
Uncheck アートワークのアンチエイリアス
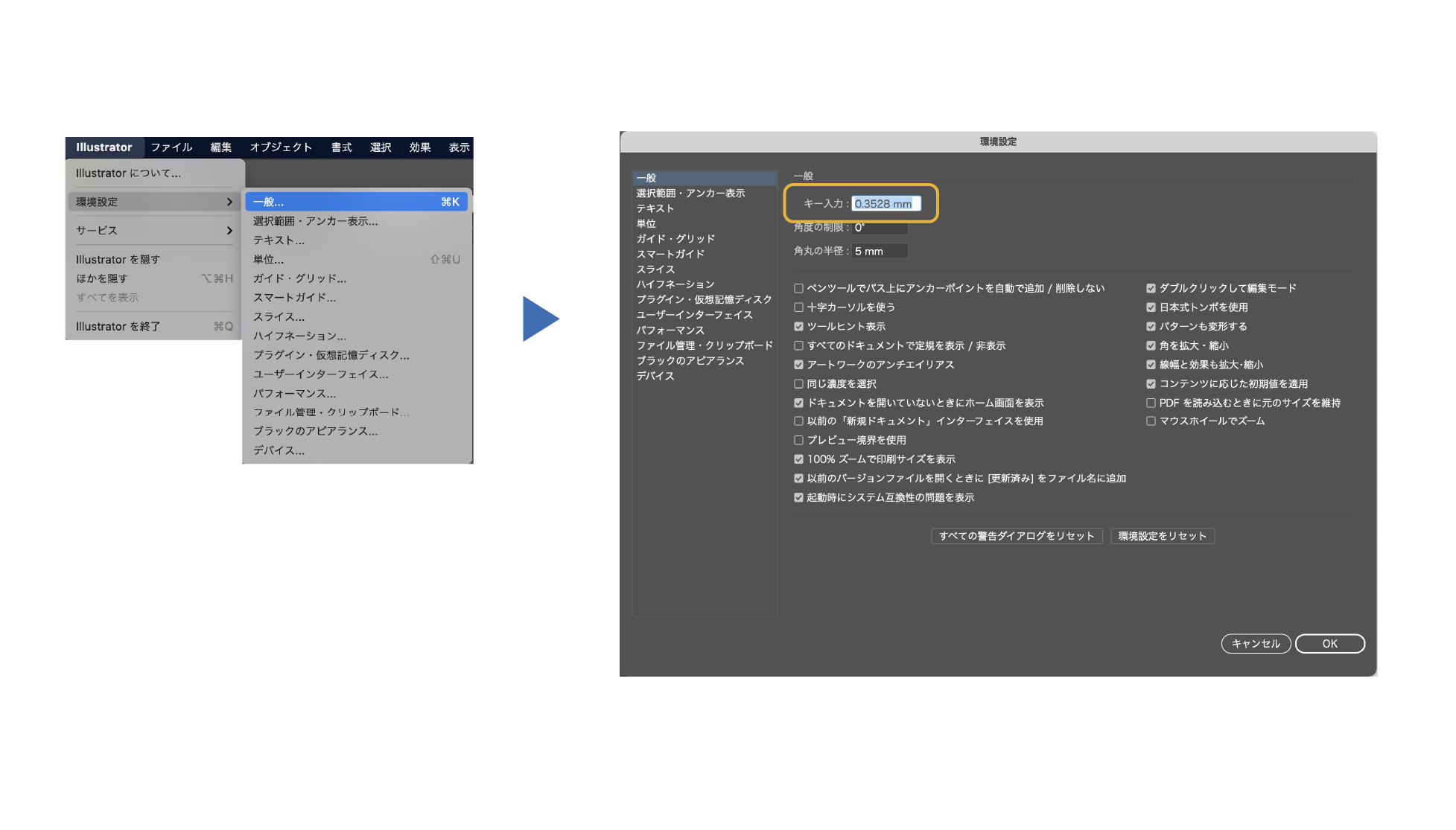(x=798, y=365)
